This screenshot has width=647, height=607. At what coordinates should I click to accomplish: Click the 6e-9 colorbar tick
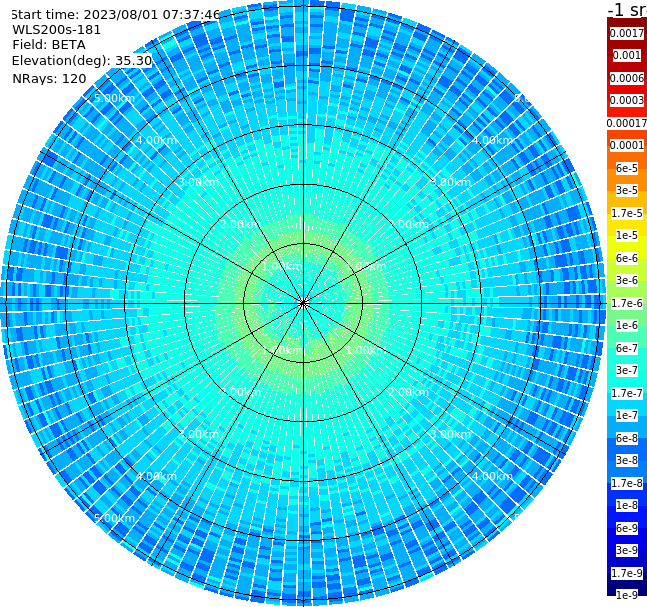click(627, 528)
